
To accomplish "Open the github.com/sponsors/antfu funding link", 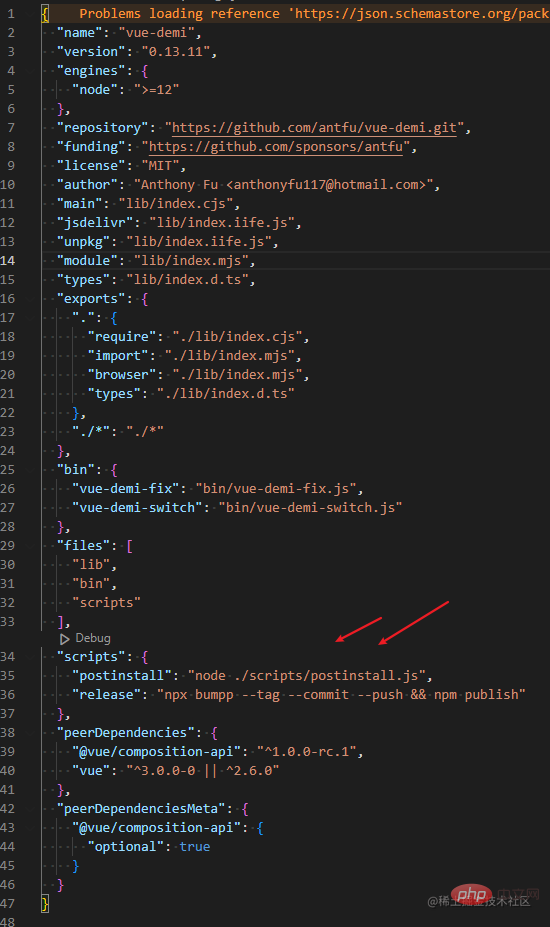I will pyautogui.click(x=276, y=147).
